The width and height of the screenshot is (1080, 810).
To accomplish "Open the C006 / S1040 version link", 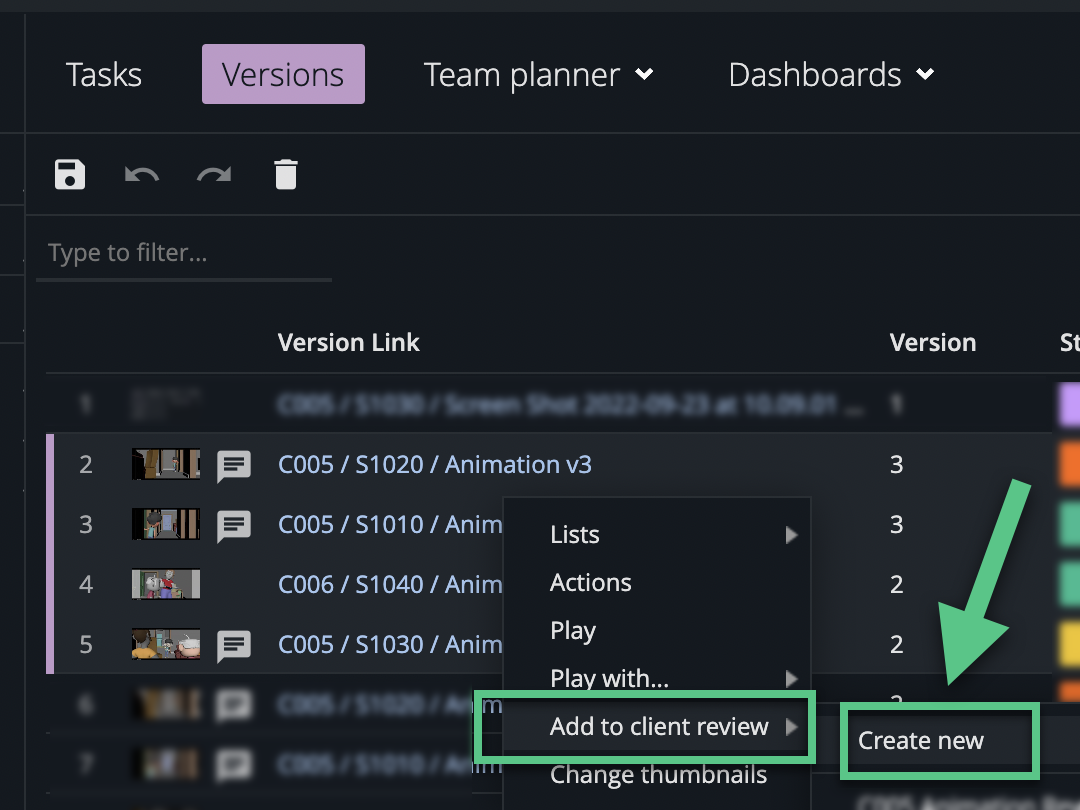I will tap(390, 585).
